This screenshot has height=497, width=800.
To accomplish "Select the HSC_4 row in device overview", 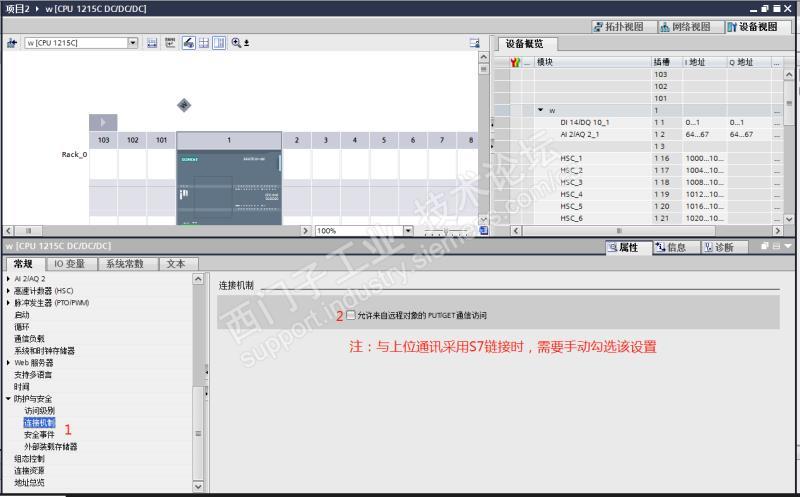I will [x=638, y=194].
